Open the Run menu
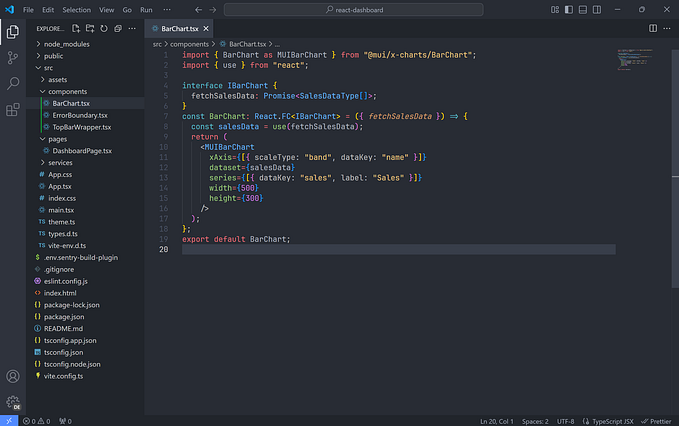 click(x=146, y=10)
